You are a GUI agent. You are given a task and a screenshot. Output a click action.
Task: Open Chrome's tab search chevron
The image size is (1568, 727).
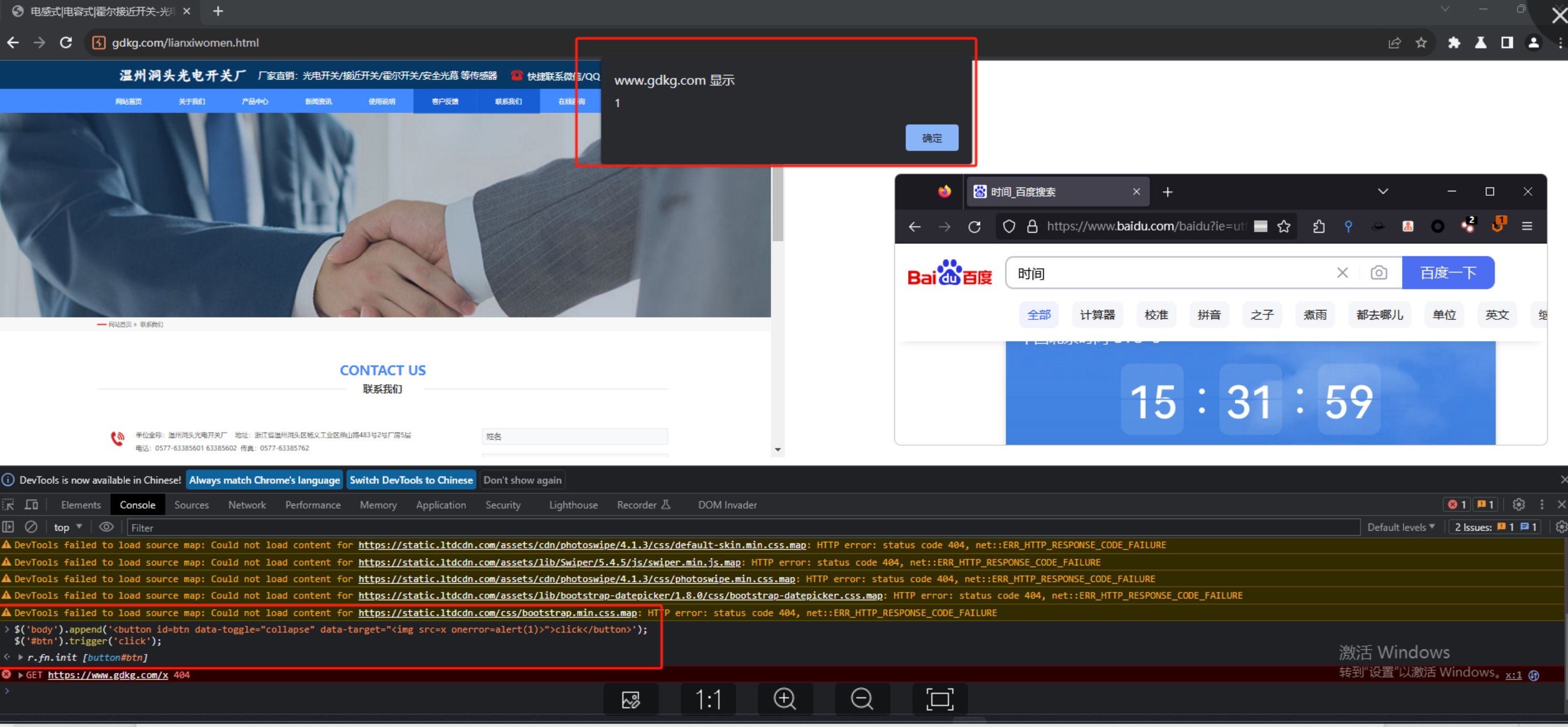1444,9
